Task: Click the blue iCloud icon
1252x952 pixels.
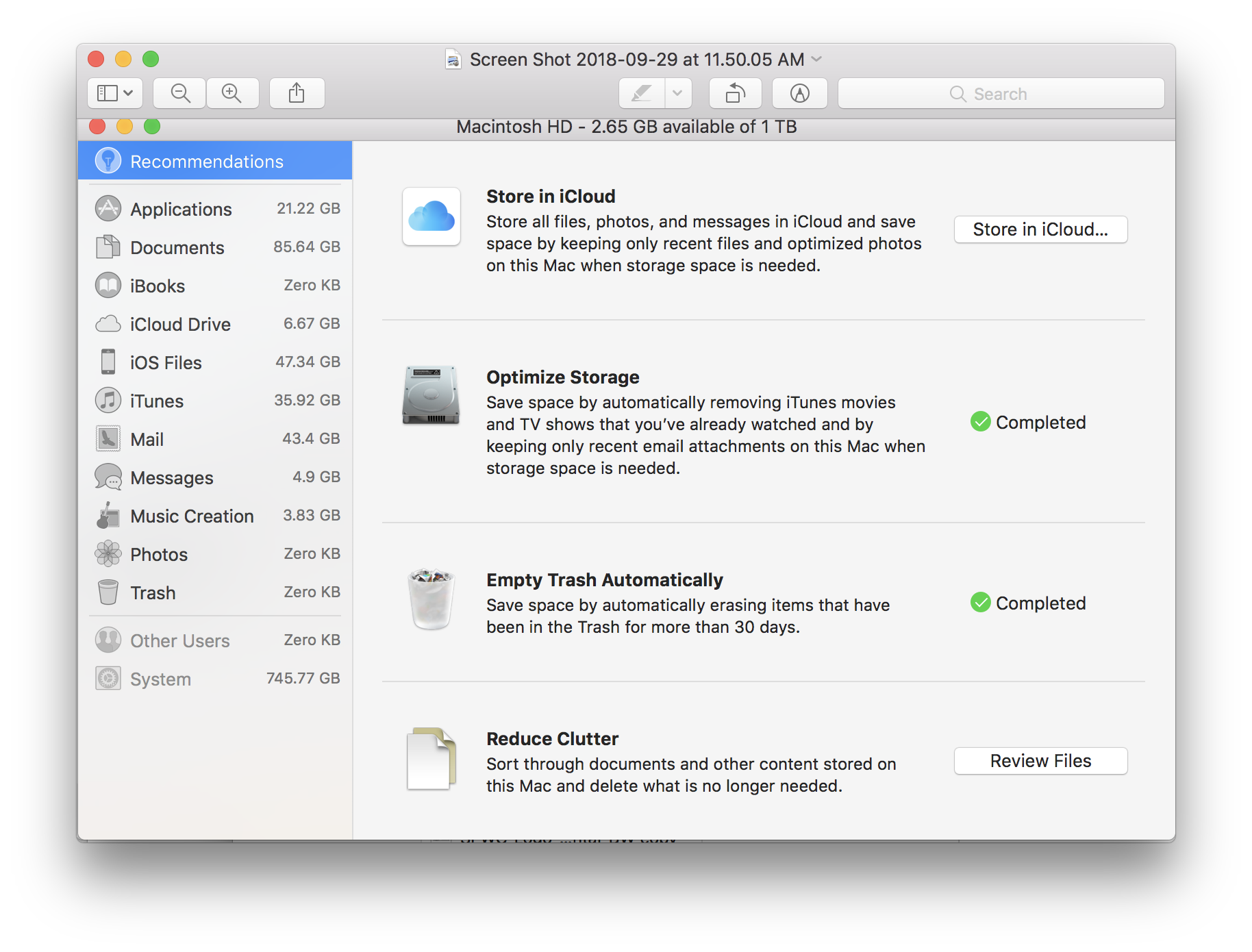Action: pyautogui.click(x=431, y=216)
